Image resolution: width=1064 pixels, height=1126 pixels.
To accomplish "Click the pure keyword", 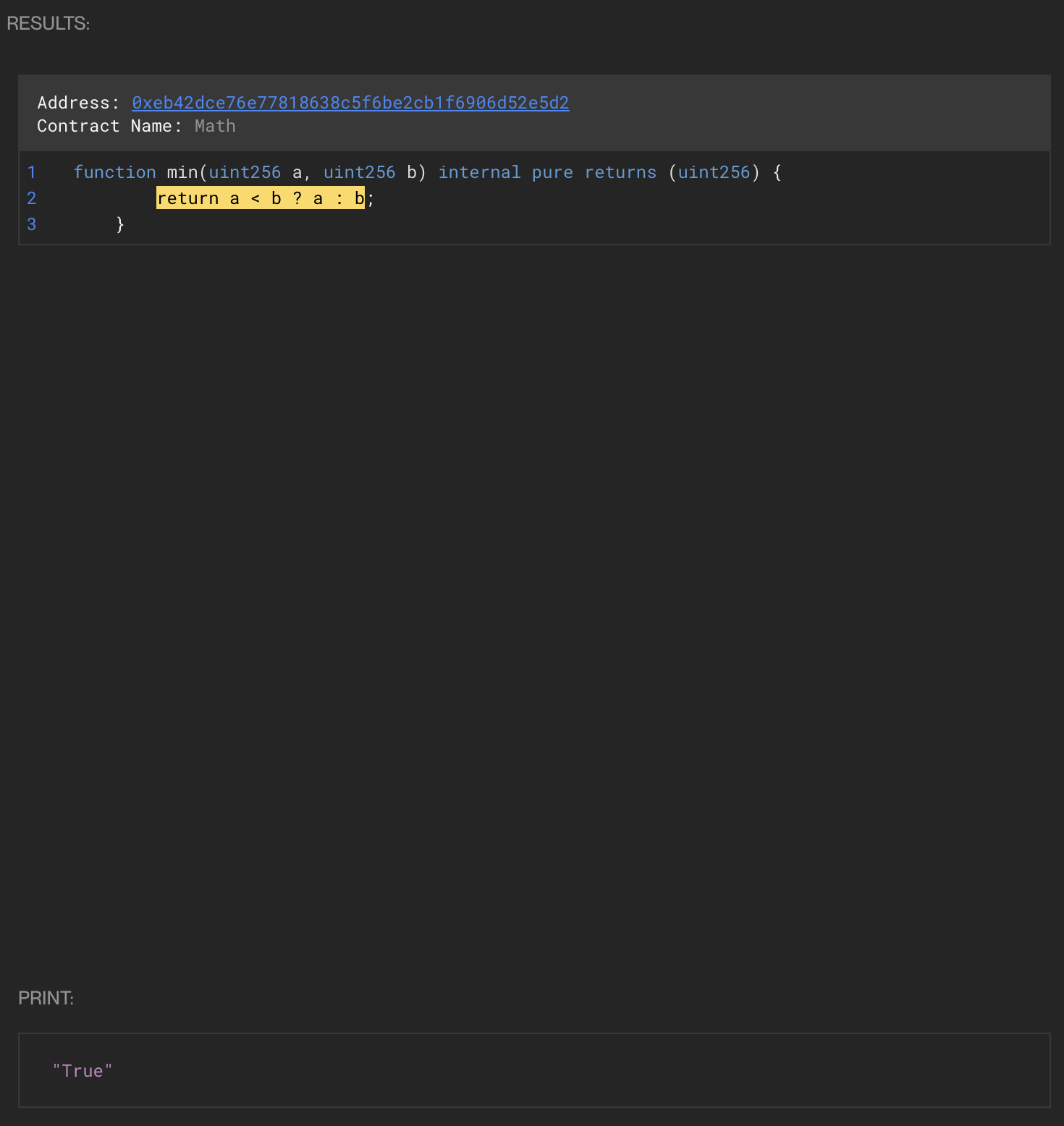I will pyautogui.click(x=552, y=172).
